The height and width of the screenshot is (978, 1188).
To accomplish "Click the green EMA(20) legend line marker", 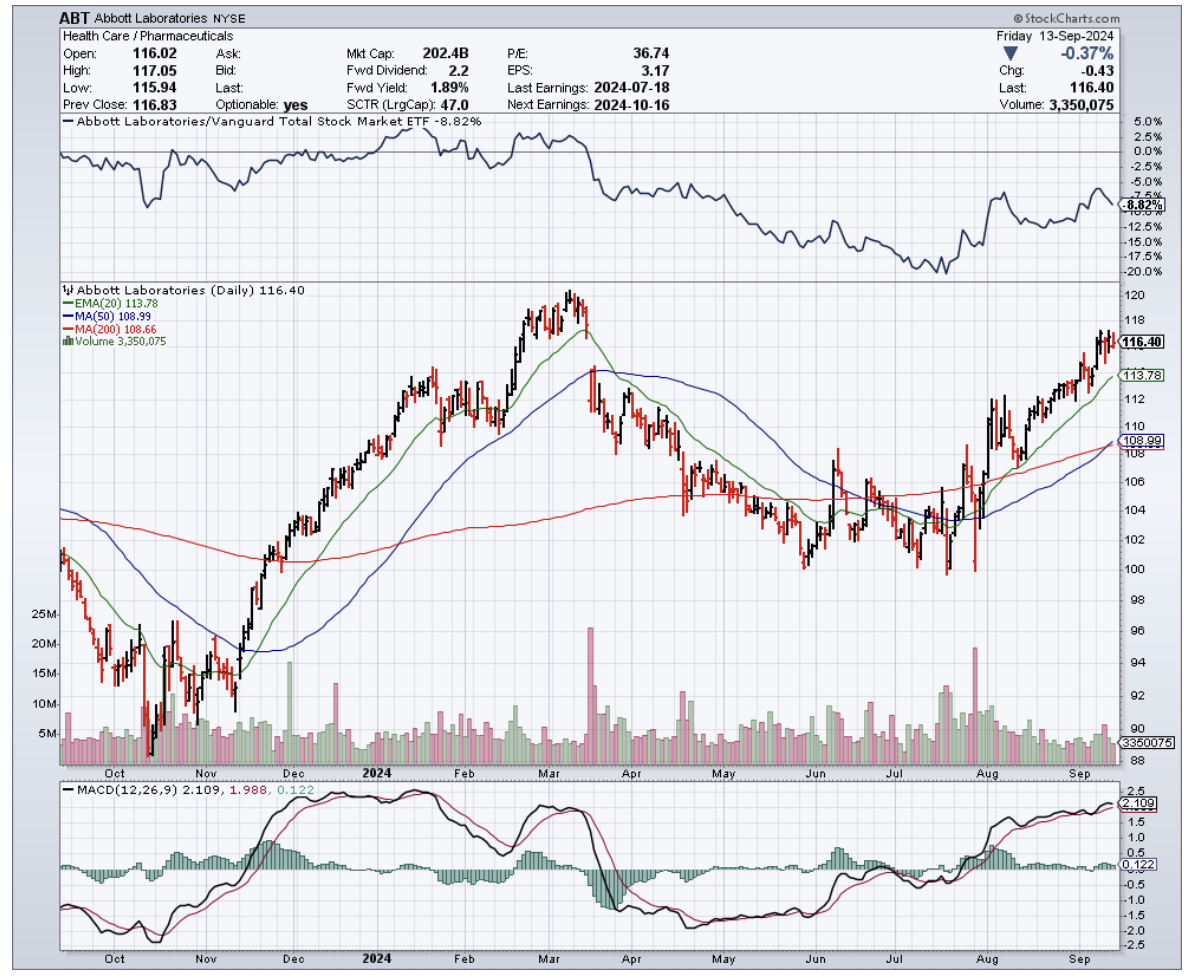I will click(66, 303).
